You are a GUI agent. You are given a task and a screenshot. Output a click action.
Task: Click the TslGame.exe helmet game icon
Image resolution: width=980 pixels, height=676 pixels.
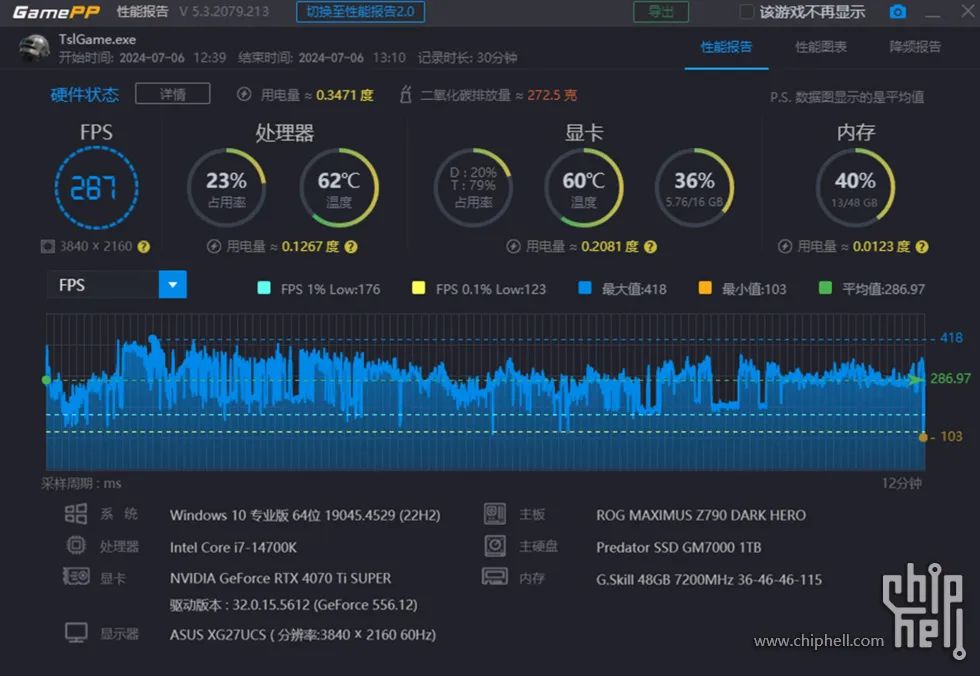(x=34, y=48)
